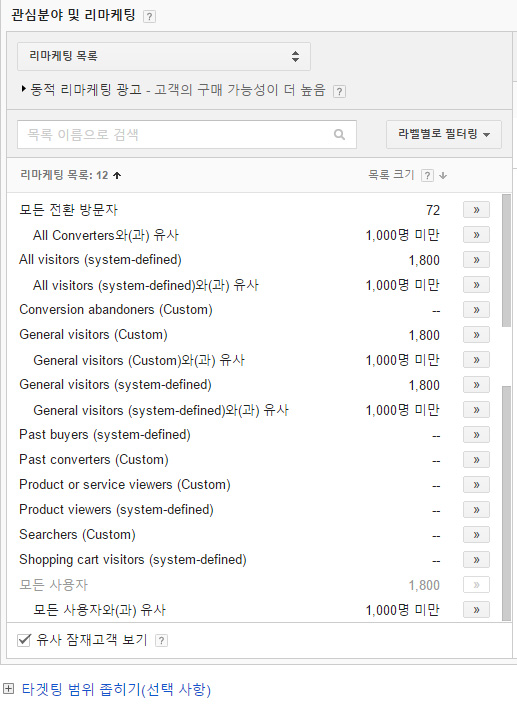Viewport: 517px width, 717px height.
Task: Add All visitors (system-defined) with its arrow button
Action: (476, 260)
